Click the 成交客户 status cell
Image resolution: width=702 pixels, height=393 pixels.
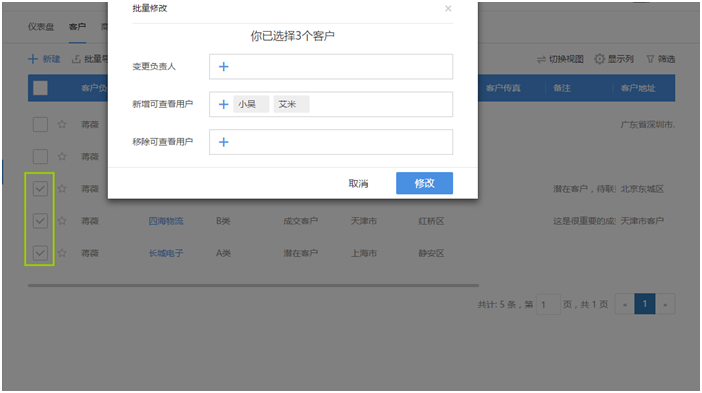tap(300, 221)
